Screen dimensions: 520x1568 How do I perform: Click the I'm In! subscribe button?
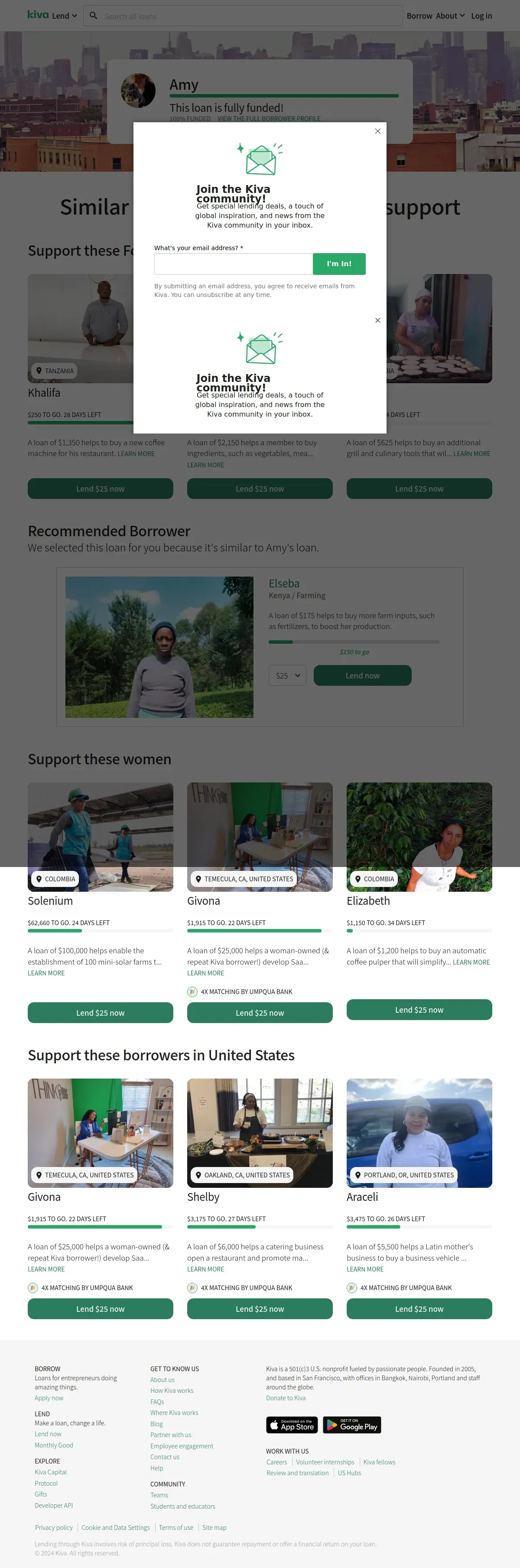[x=339, y=264]
